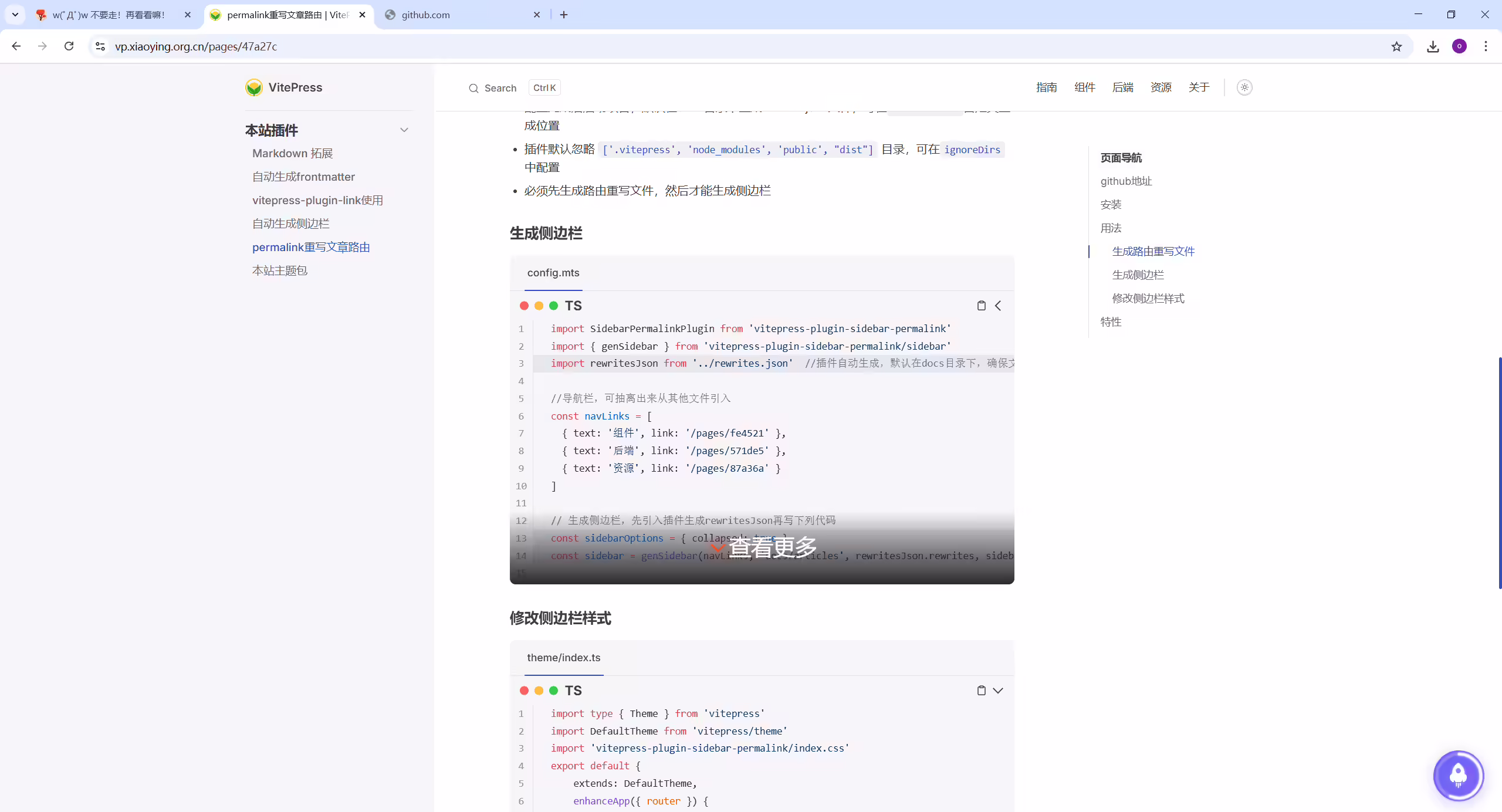Open the 组件 nav menu
The height and width of the screenshot is (812, 1502).
pos(1084,87)
